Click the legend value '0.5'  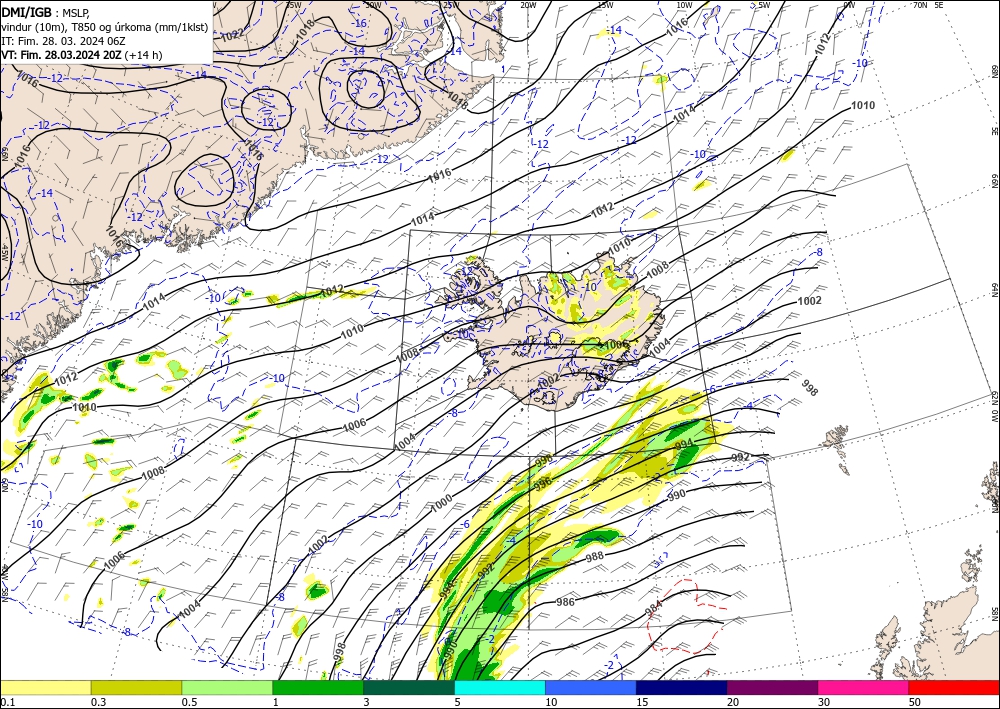click(x=188, y=702)
